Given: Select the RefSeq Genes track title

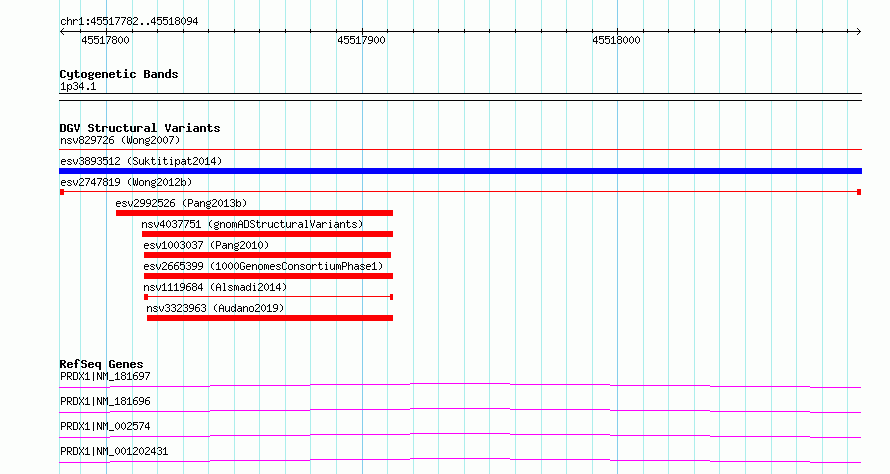Looking at the screenshot, I should click(101, 364).
